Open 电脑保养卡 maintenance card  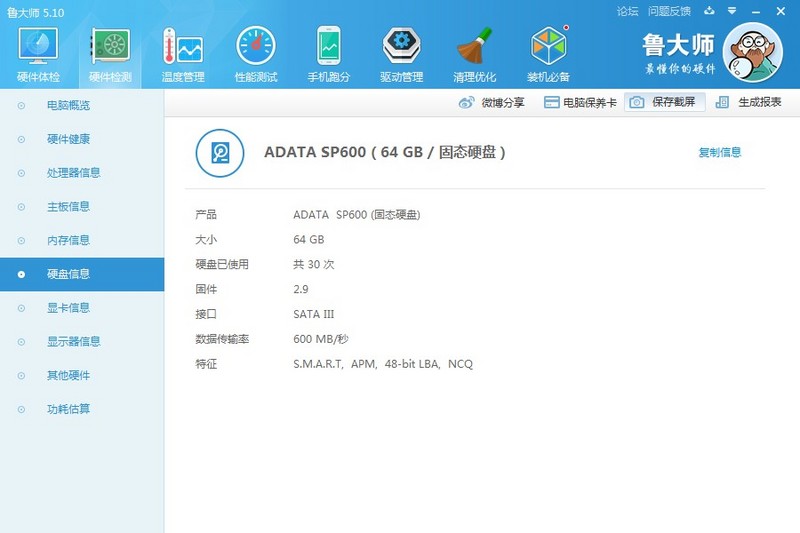(580, 103)
